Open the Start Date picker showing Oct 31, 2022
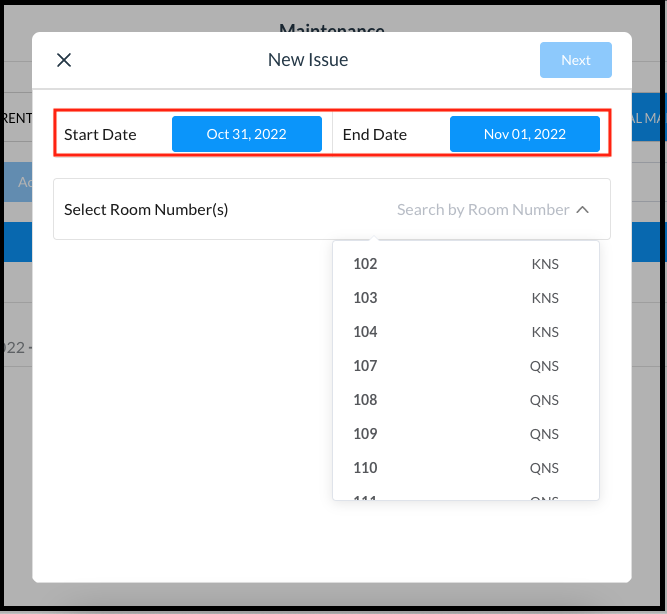The width and height of the screenshot is (667, 614). coord(246,134)
